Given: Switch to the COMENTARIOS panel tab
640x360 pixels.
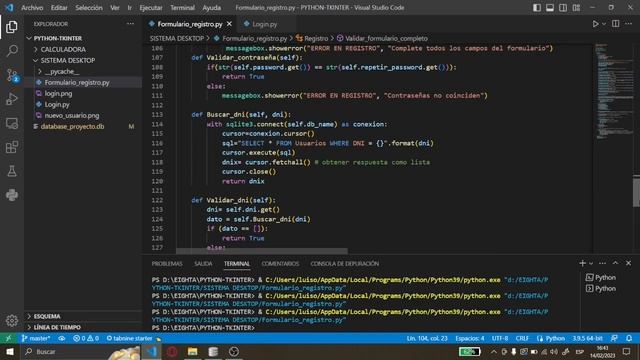Looking at the screenshot, I should (x=280, y=264).
